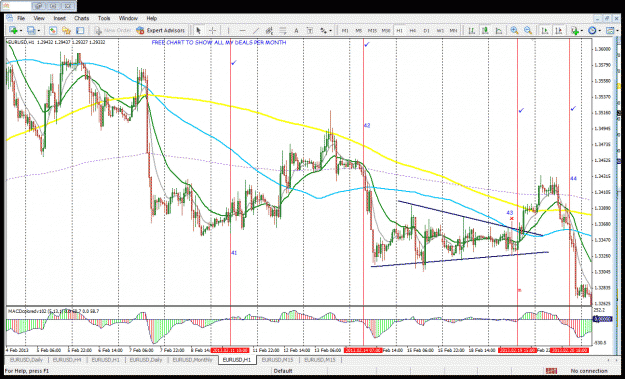Switch timeframe to H4

click(x=413, y=30)
